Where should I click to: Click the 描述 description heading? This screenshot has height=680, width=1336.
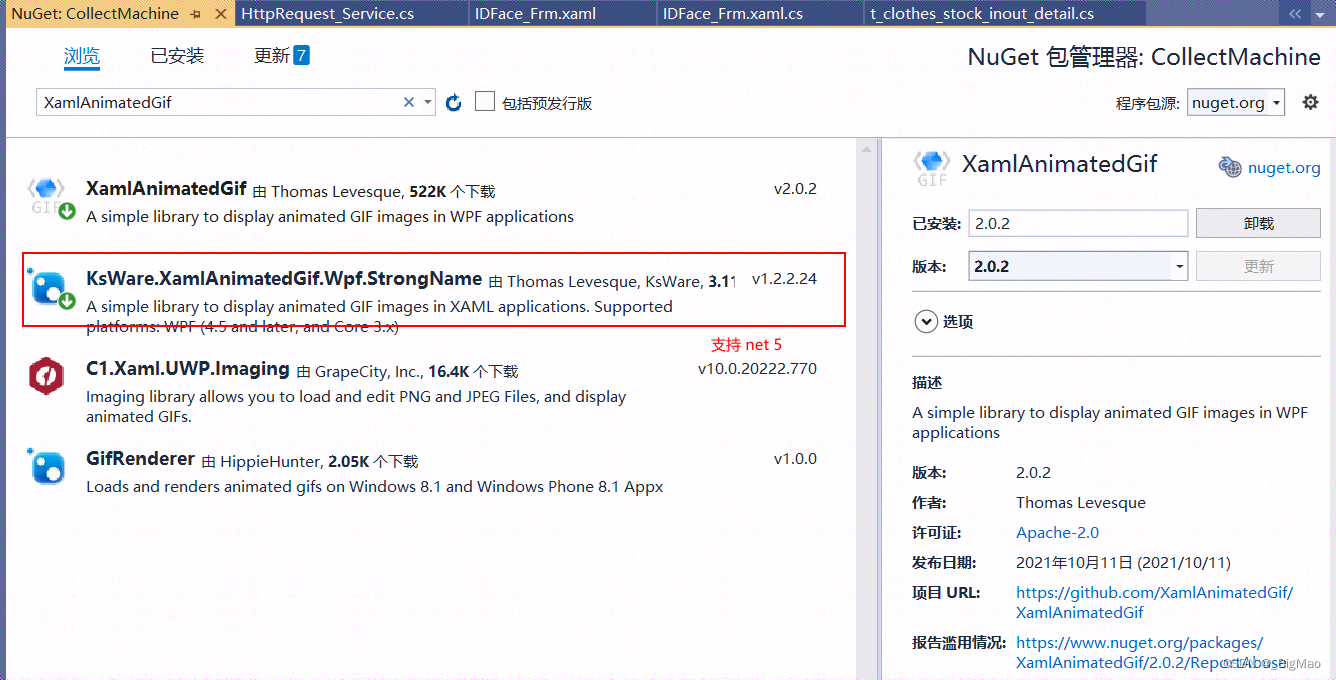coord(927,382)
